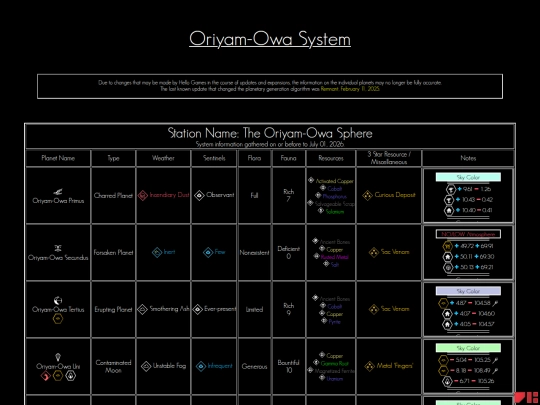540x405 pixels.
Task: Click the Unstable Fog weather icon
Action: [146, 366]
